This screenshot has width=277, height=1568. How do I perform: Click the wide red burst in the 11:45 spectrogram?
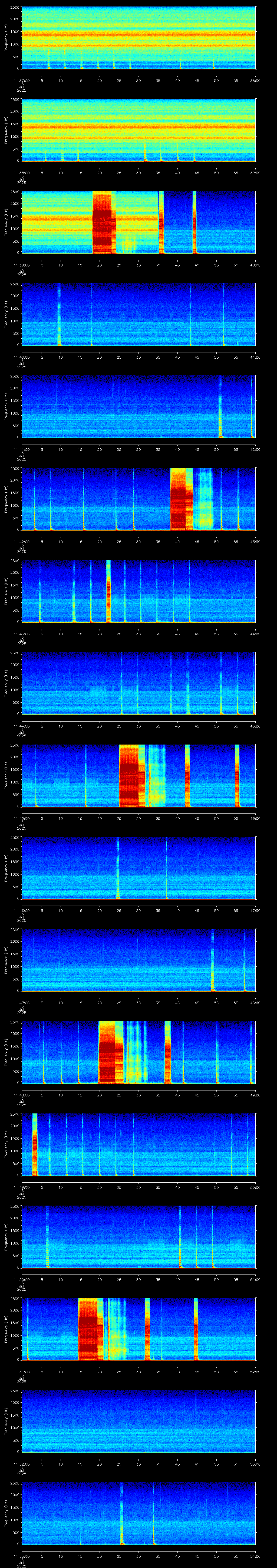[x=131, y=775]
